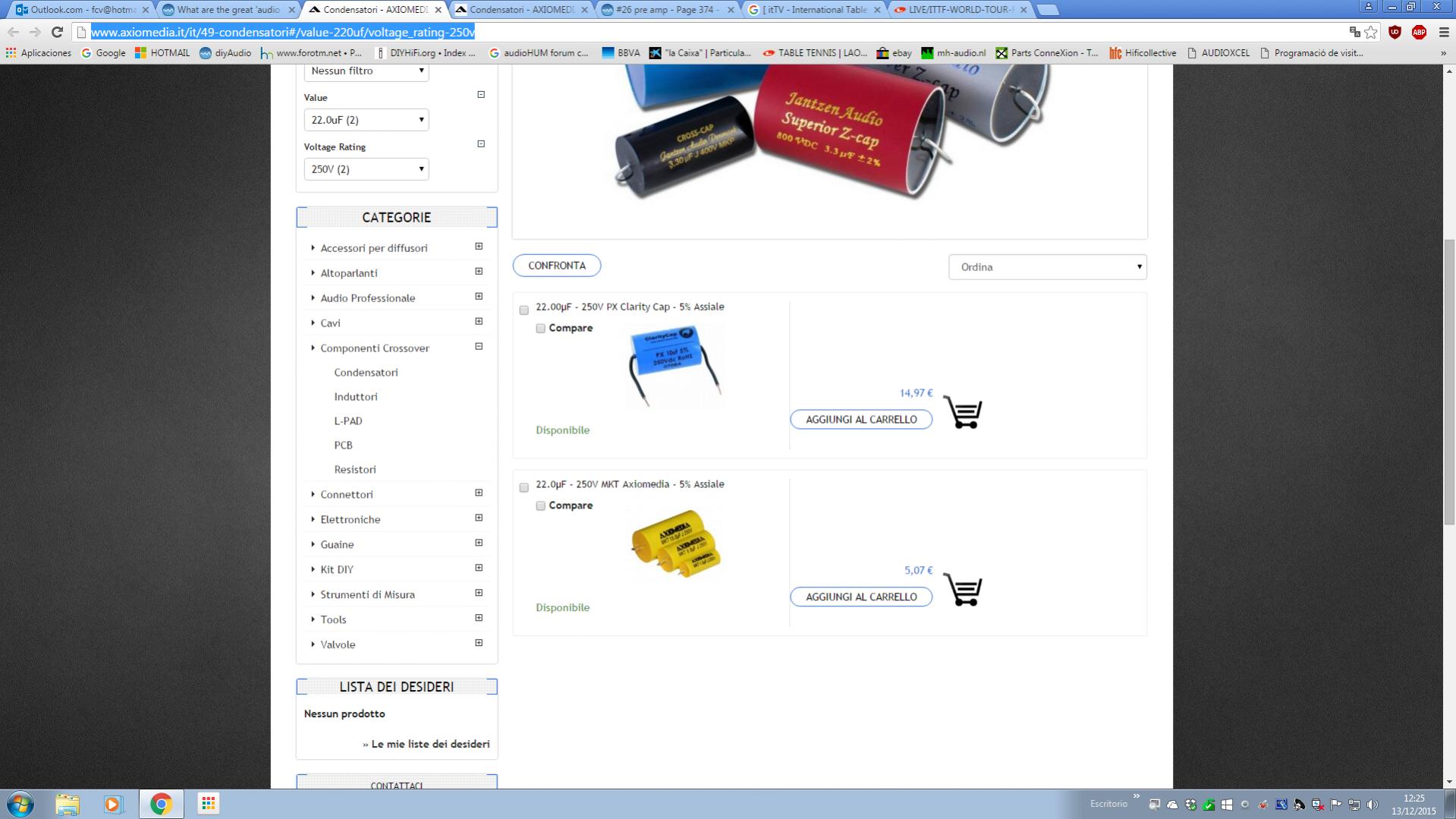
Task: Expand the Accessori per diffusori category
Action: [x=479, y=247]
